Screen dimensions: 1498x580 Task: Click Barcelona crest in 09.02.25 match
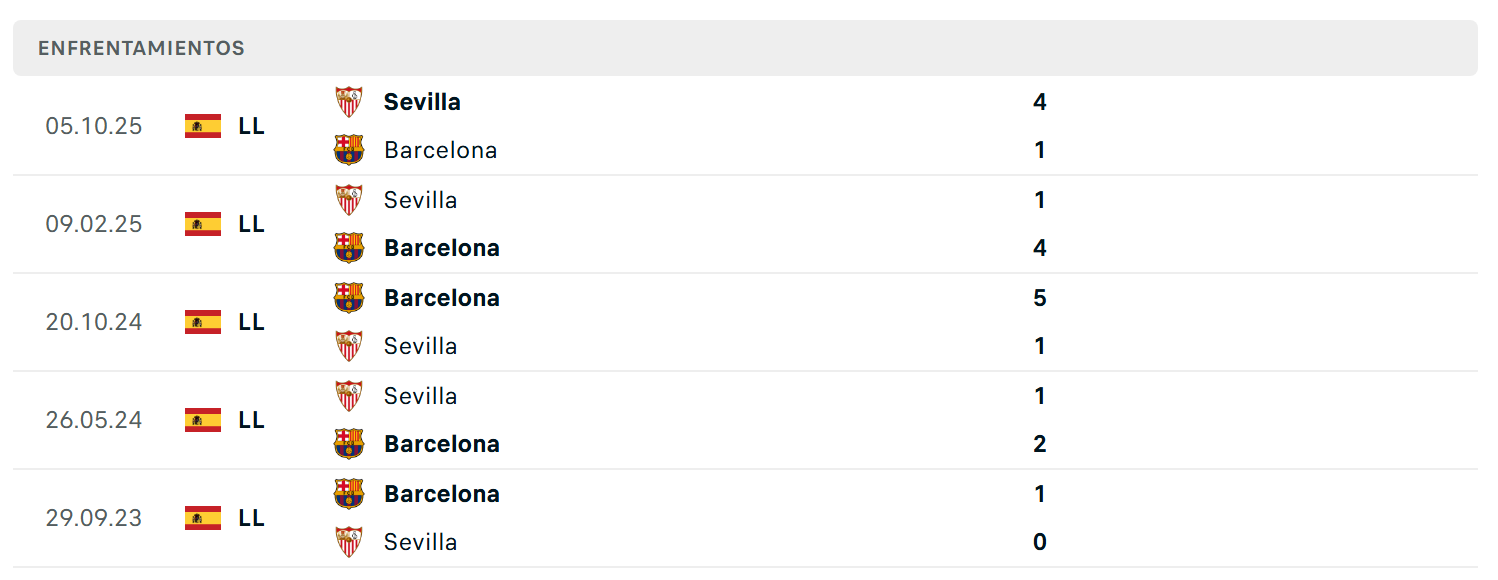pos(348,248)
